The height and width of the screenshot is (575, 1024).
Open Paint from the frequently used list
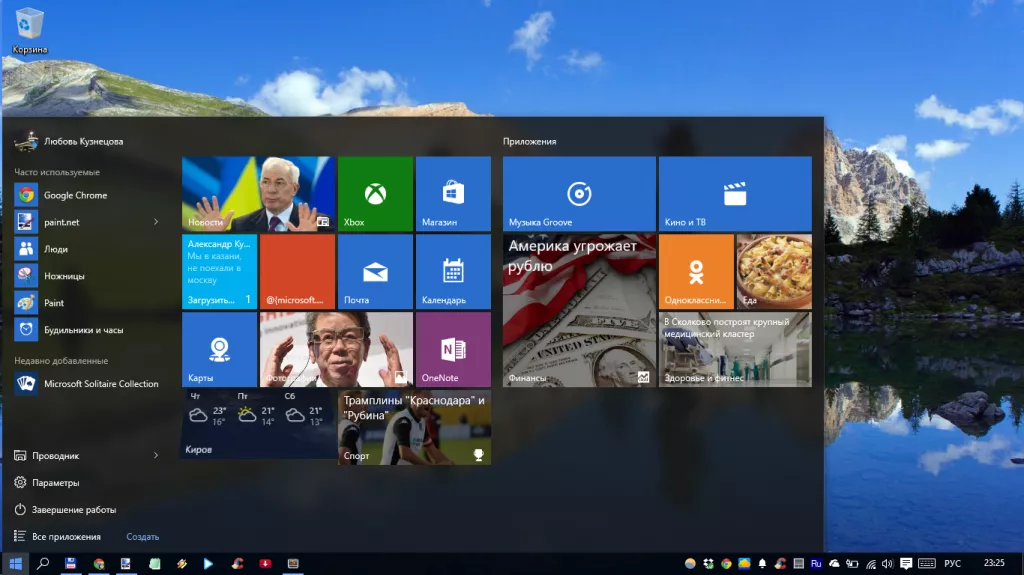[x=87, y=303]
